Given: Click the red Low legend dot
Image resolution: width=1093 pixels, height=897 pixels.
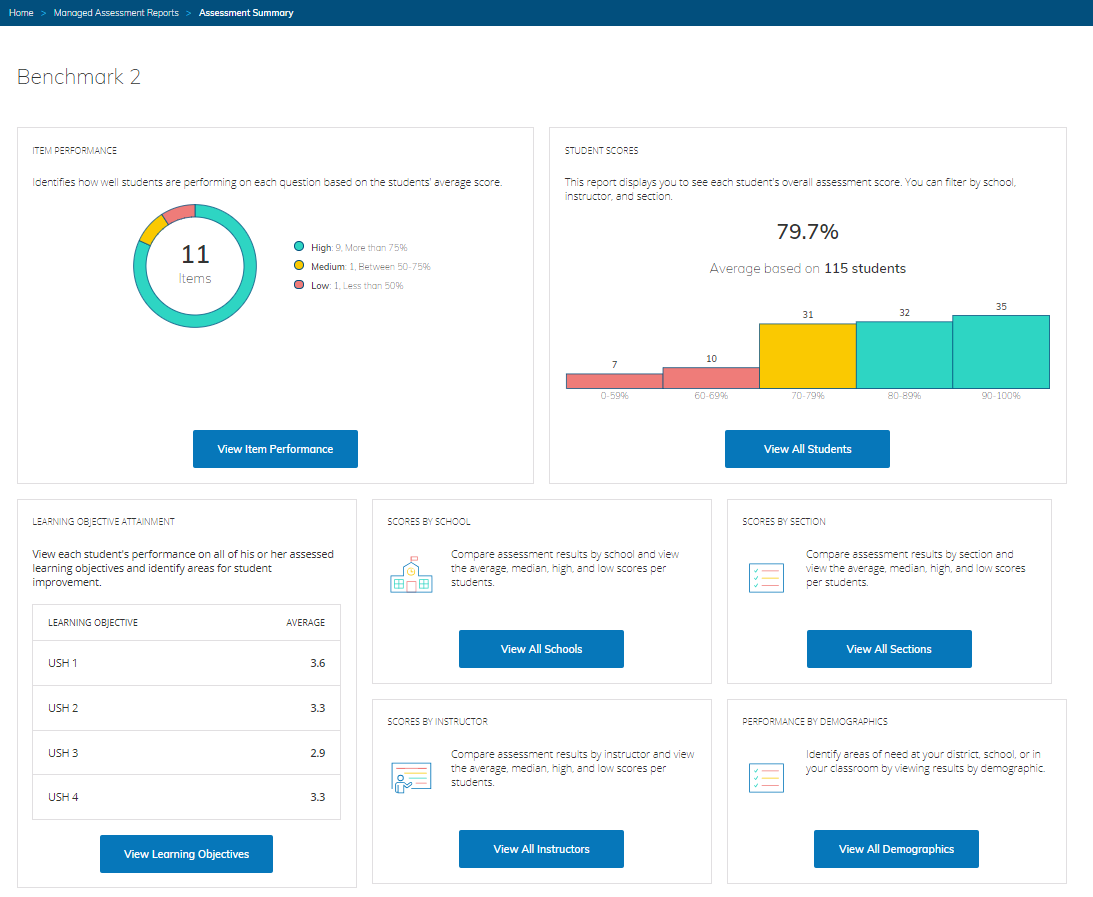Looking at the screenshot, I should point(299,286).
